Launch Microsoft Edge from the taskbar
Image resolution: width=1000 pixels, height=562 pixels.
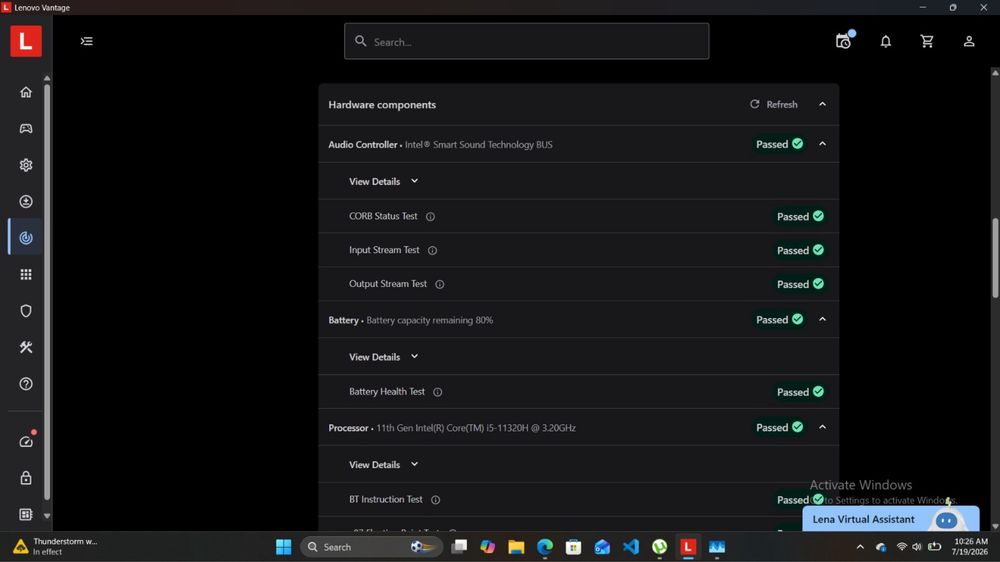click(545, 547)
